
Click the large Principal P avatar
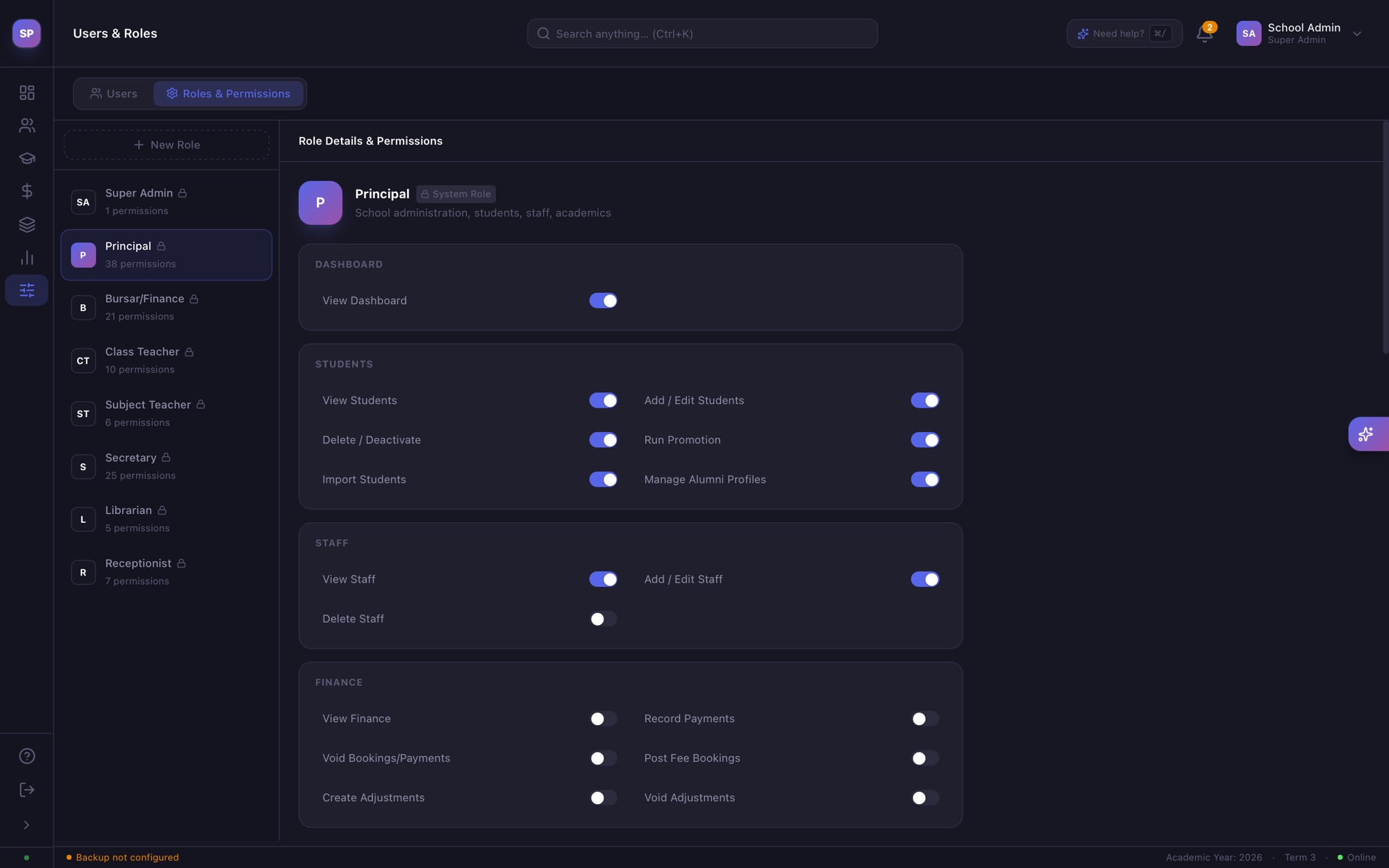[x=320, y=203]
